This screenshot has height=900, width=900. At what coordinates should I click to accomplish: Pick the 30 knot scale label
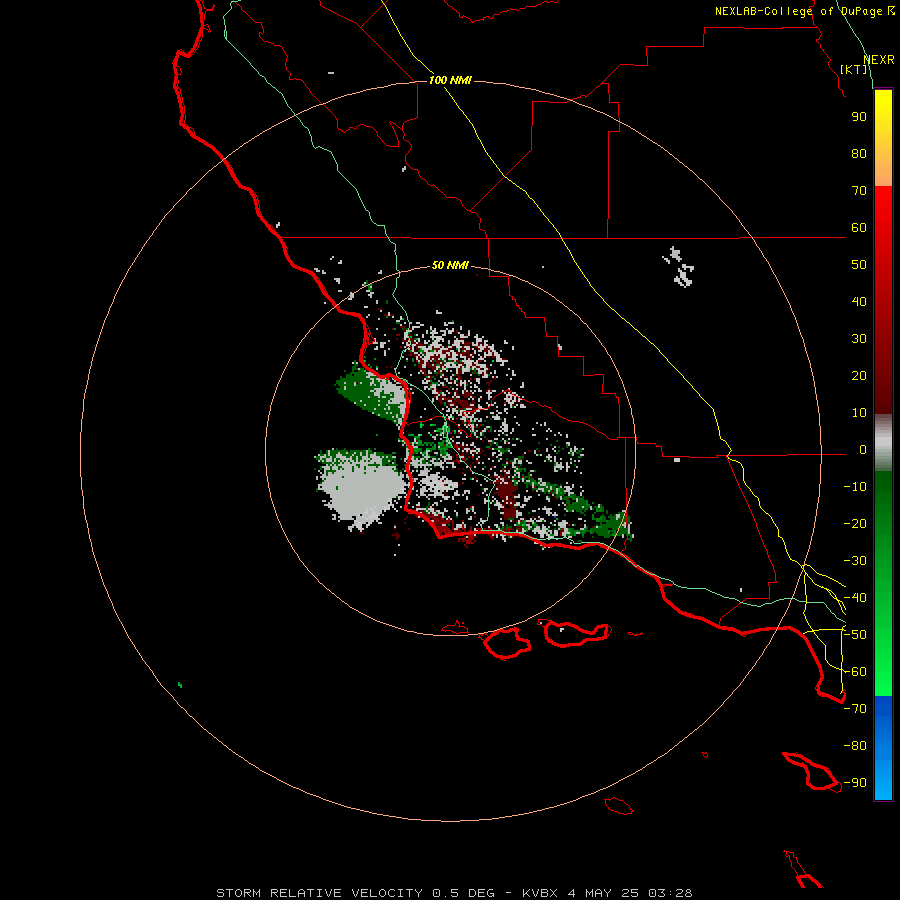coord(859,339)
